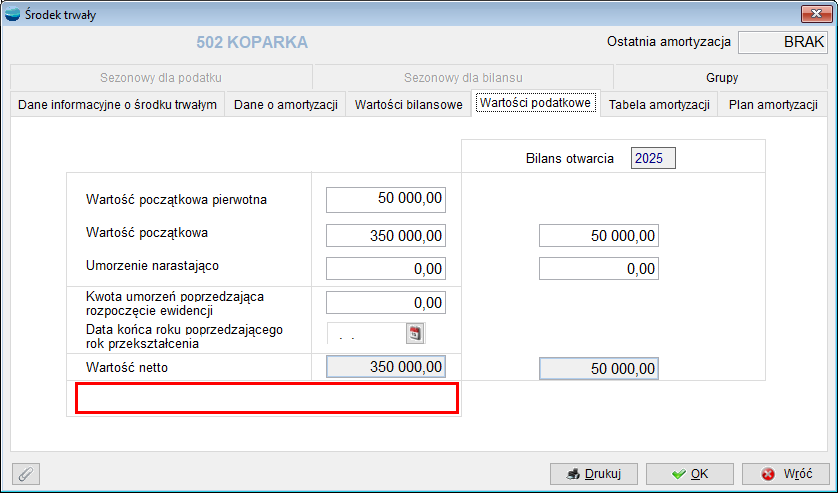Edit Bilans otwarcia Wartość początkowa 50 000,00 field

coord(599,236)
